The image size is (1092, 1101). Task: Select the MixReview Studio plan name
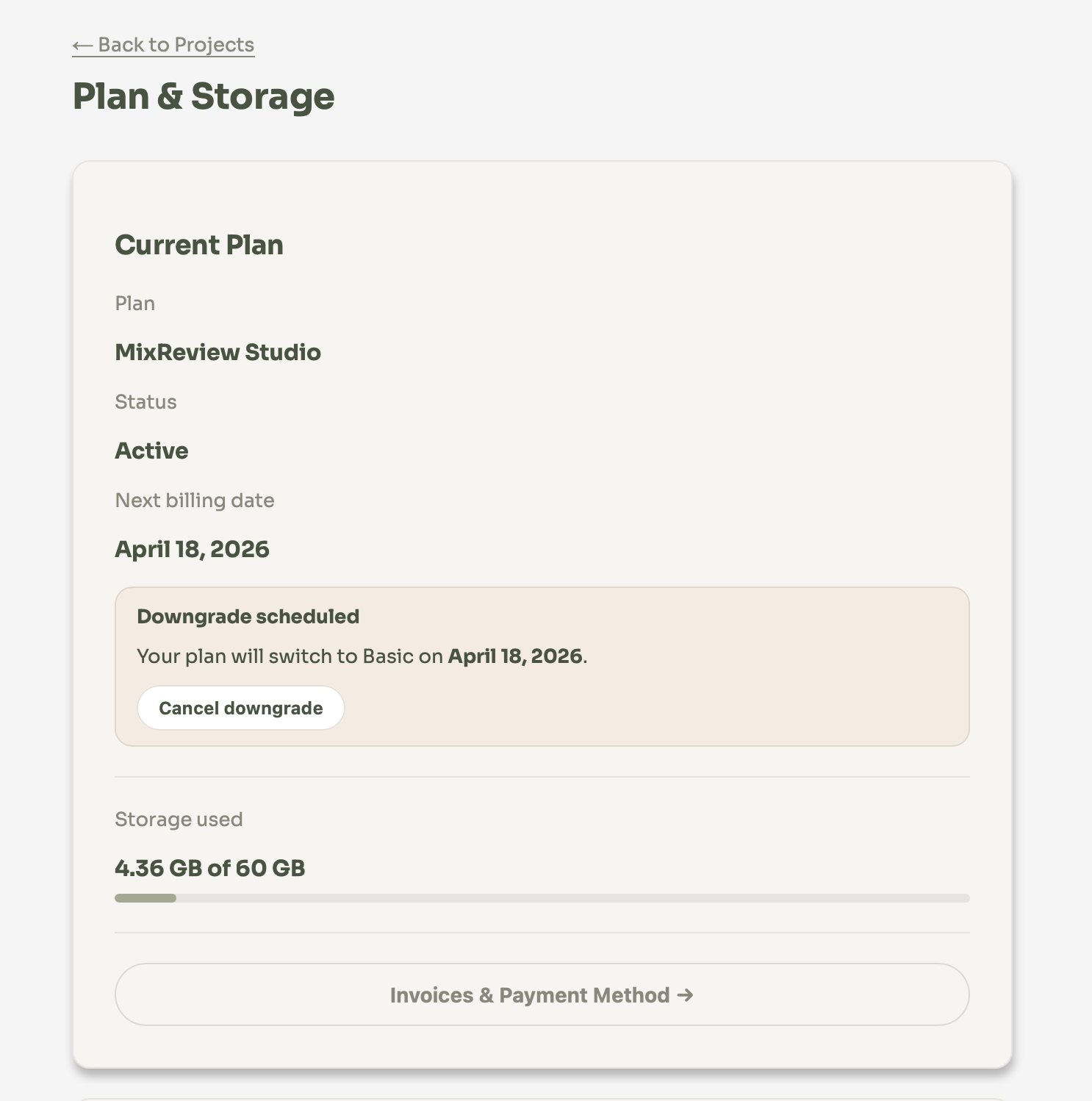218,352
